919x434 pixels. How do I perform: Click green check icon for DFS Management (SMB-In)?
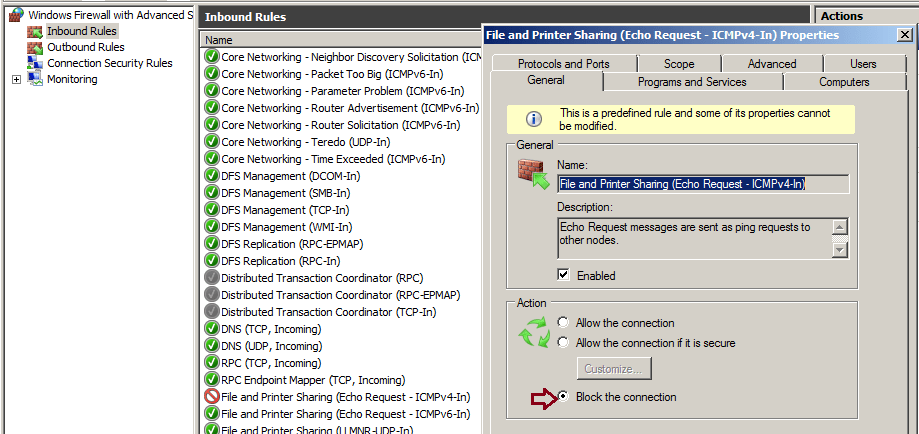[x=212, y=193]
